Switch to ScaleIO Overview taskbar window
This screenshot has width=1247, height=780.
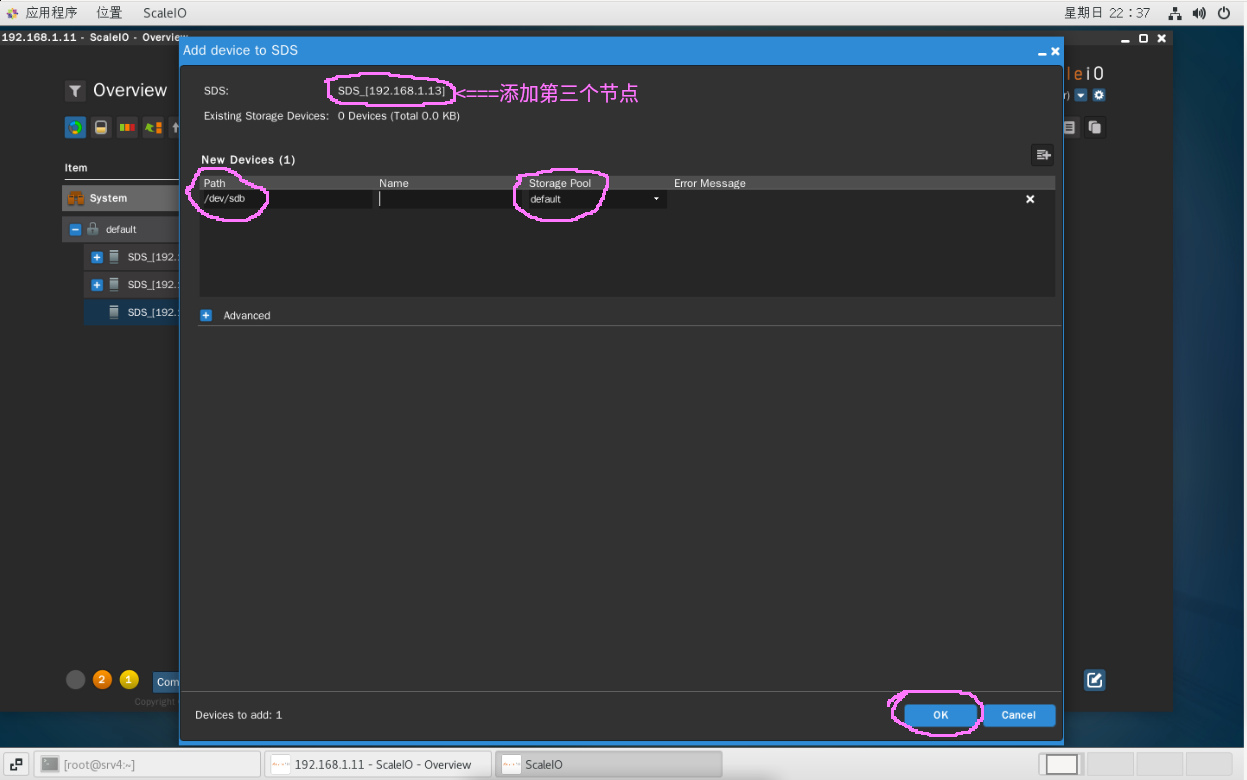click(379, 764)
